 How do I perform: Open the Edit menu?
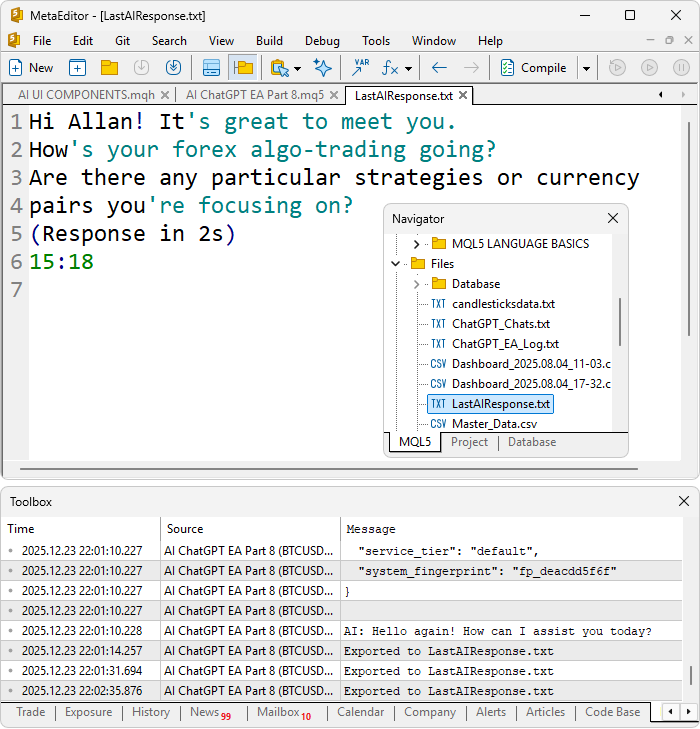point(83,41)
